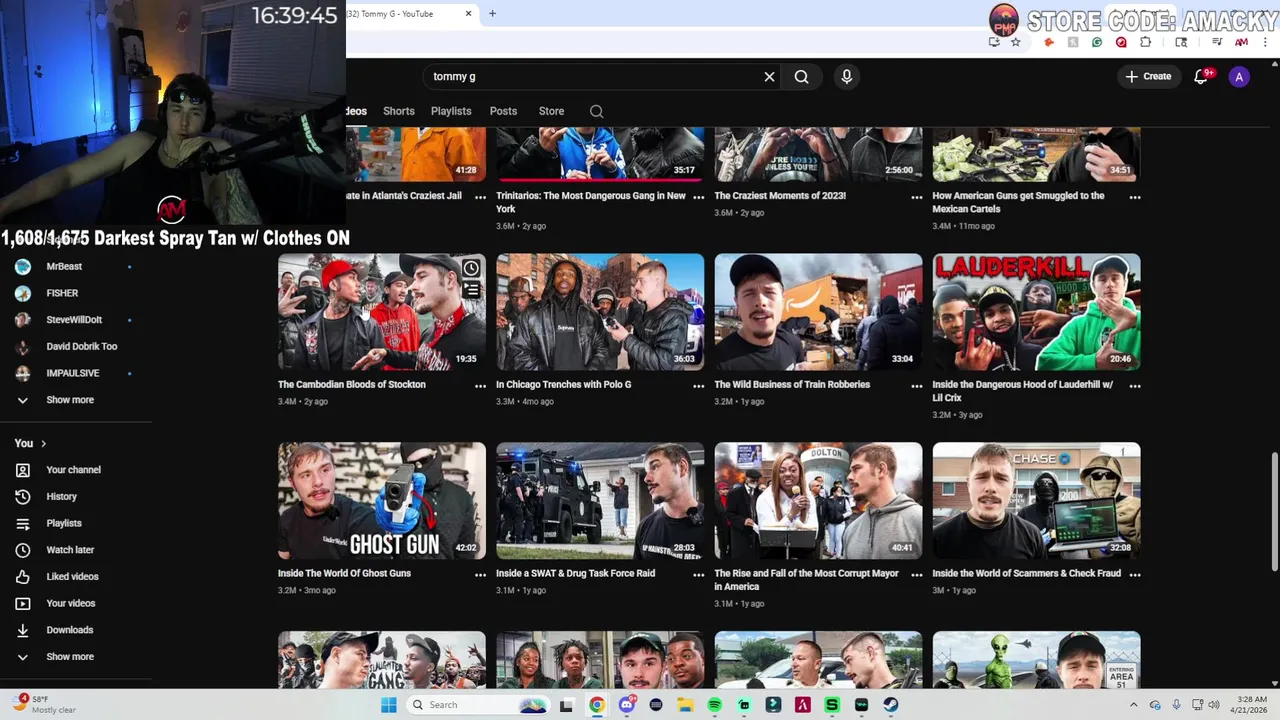Switch to the Shorts tab
This screenshot has width=1280, height=720.
(x=399, y=111)
